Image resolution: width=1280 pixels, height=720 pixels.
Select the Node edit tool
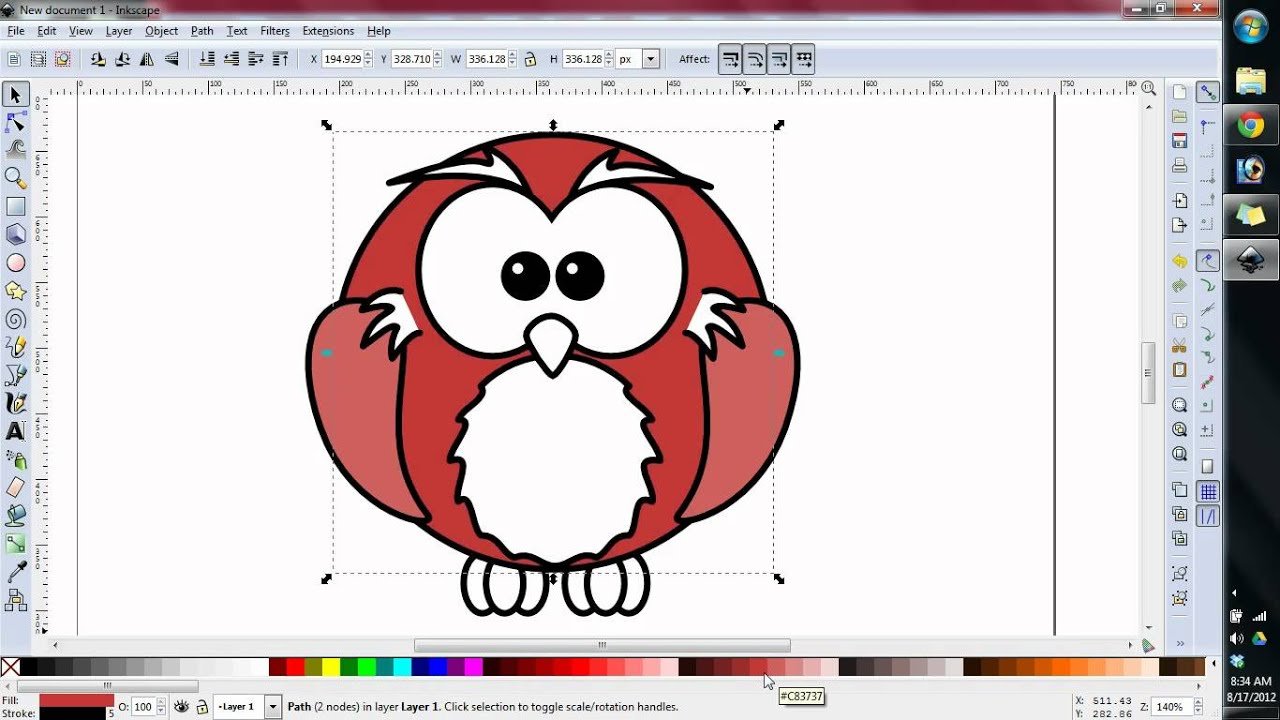coord(16,123)
